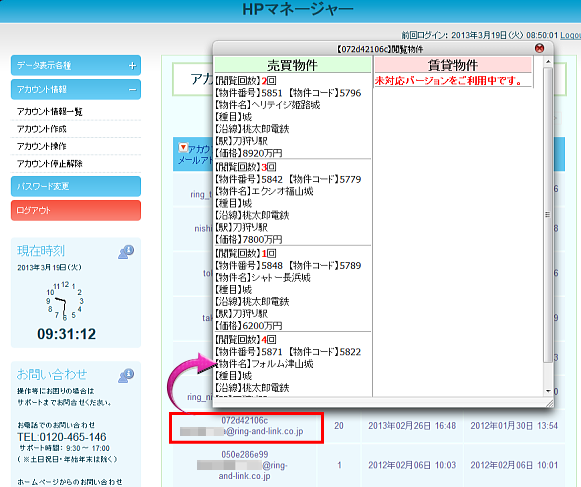Click the red sort arrow icon in the table header

point(183,147)
